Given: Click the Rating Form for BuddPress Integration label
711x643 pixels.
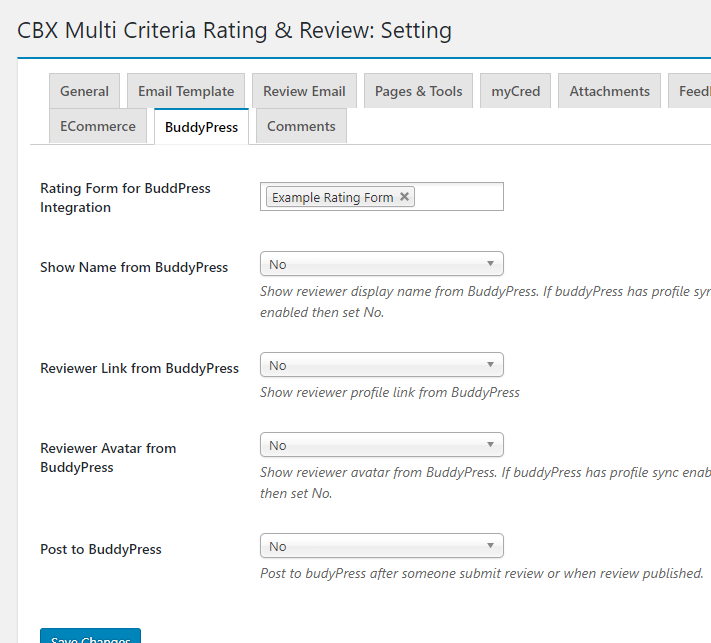Looking at the screenshot, I should [x=125, y=198].
